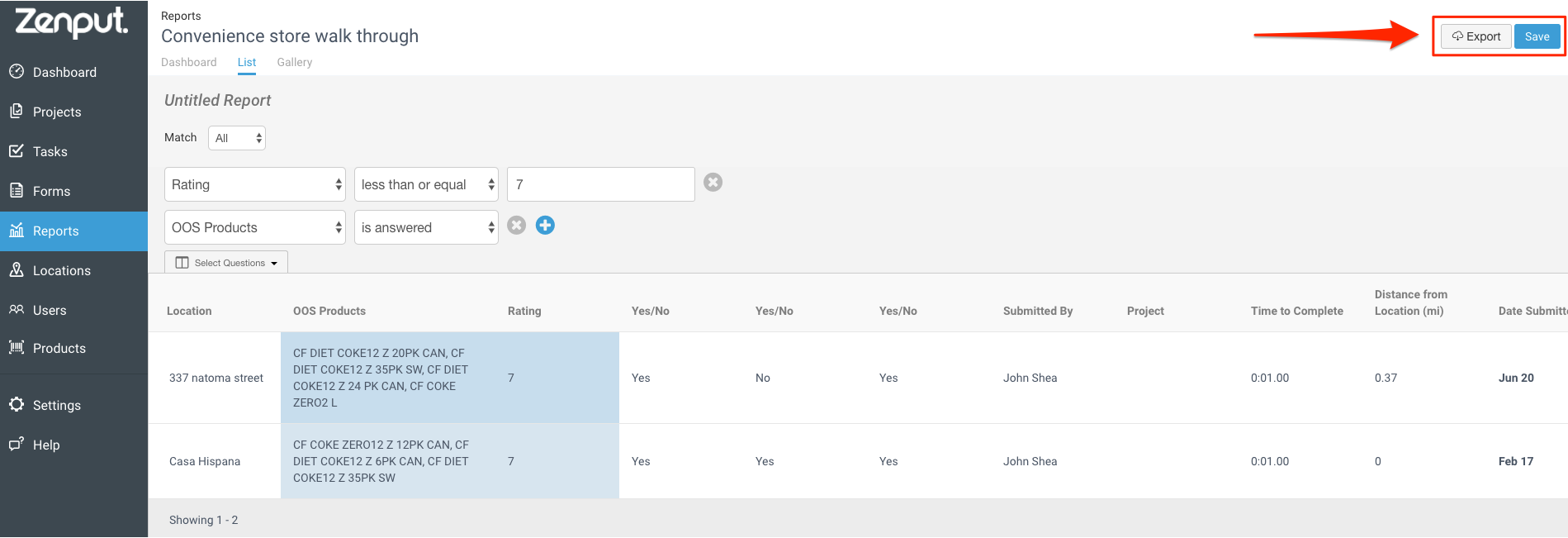This screenshot has height=538, width=1568.
Task: Remove the Rating filter row
Action: click(713, 182)
